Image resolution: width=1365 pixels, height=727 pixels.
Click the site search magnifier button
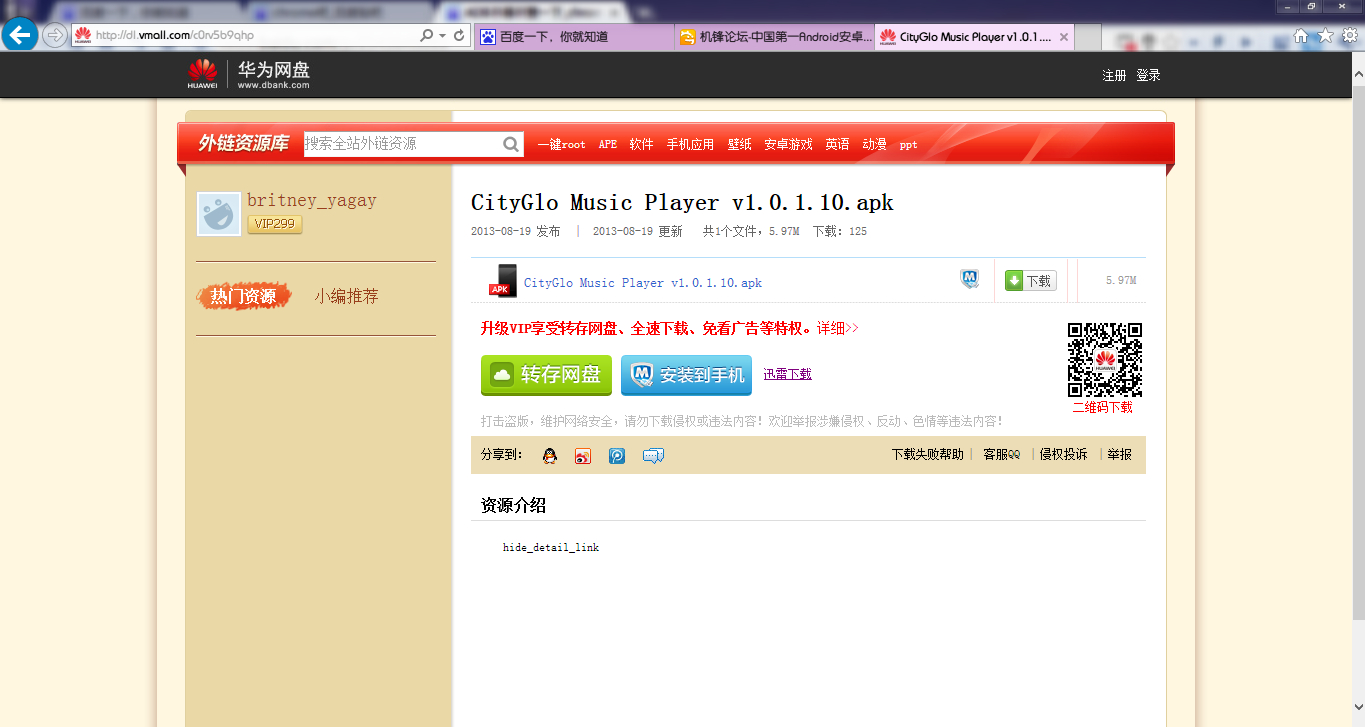(x=512, y=145)
